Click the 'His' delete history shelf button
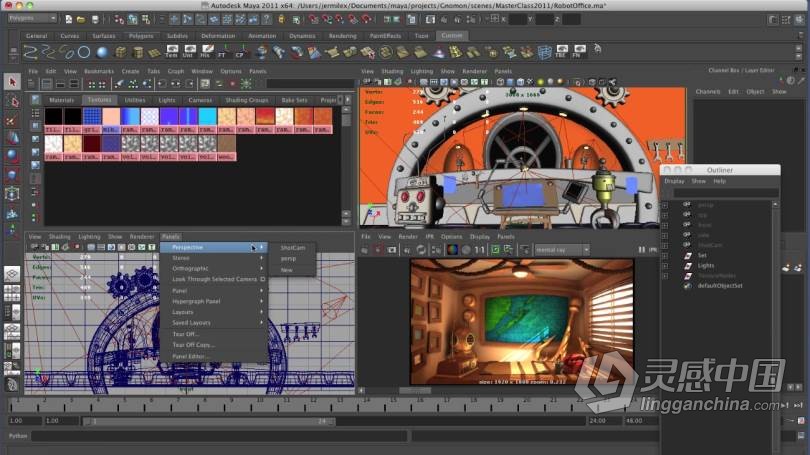The height and width of the screenshot is (455, 810). point(206,52)
